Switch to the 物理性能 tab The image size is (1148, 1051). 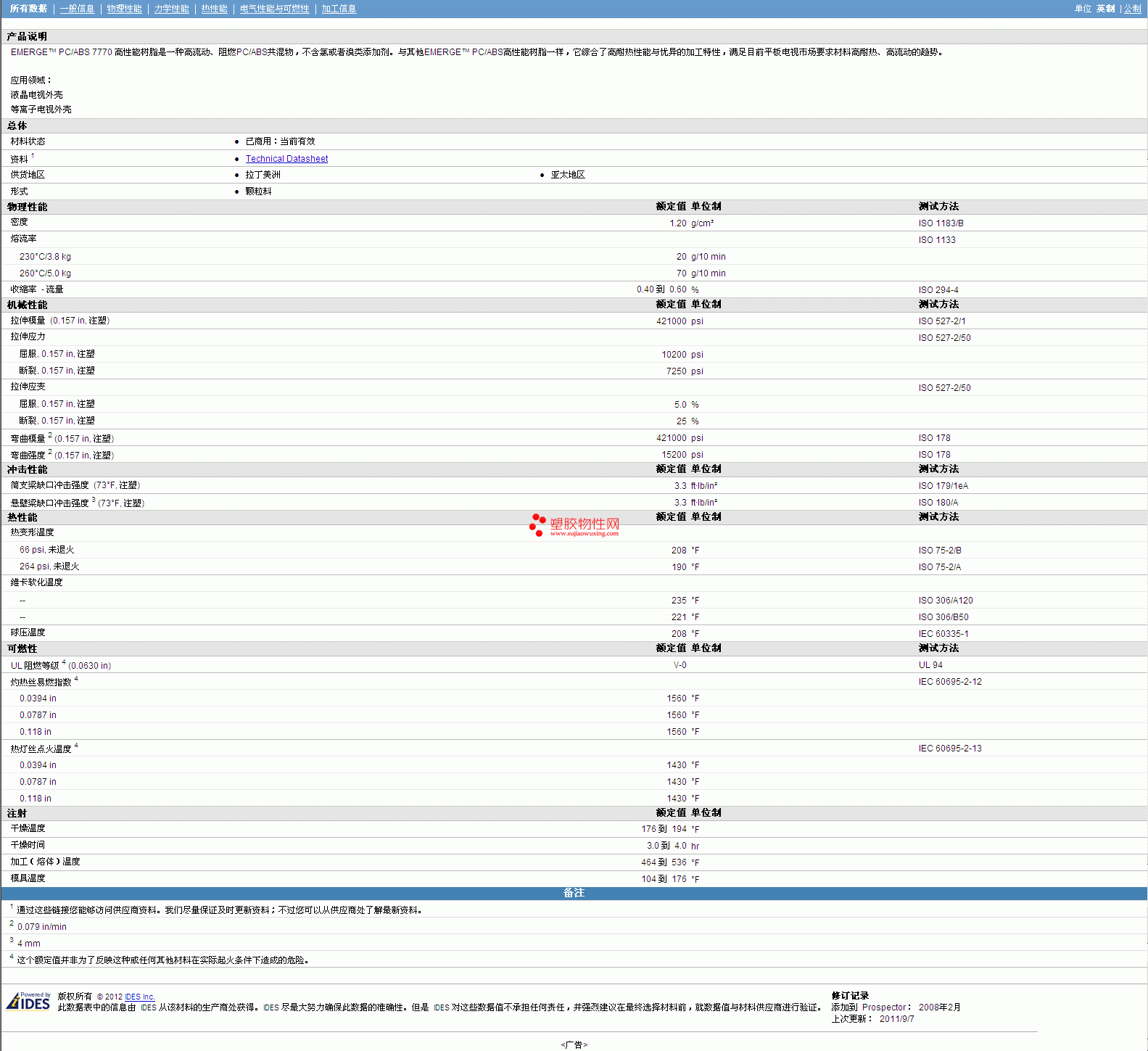pos(124,9)
